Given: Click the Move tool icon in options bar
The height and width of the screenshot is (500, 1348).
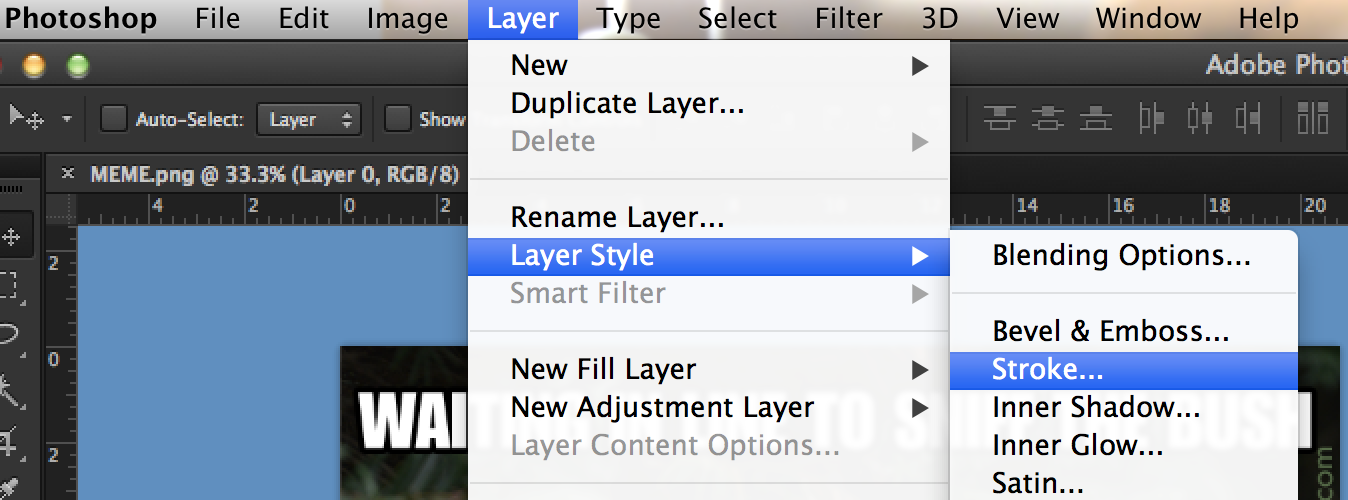Looking at the screenshot, I should (x=26, y=118).
